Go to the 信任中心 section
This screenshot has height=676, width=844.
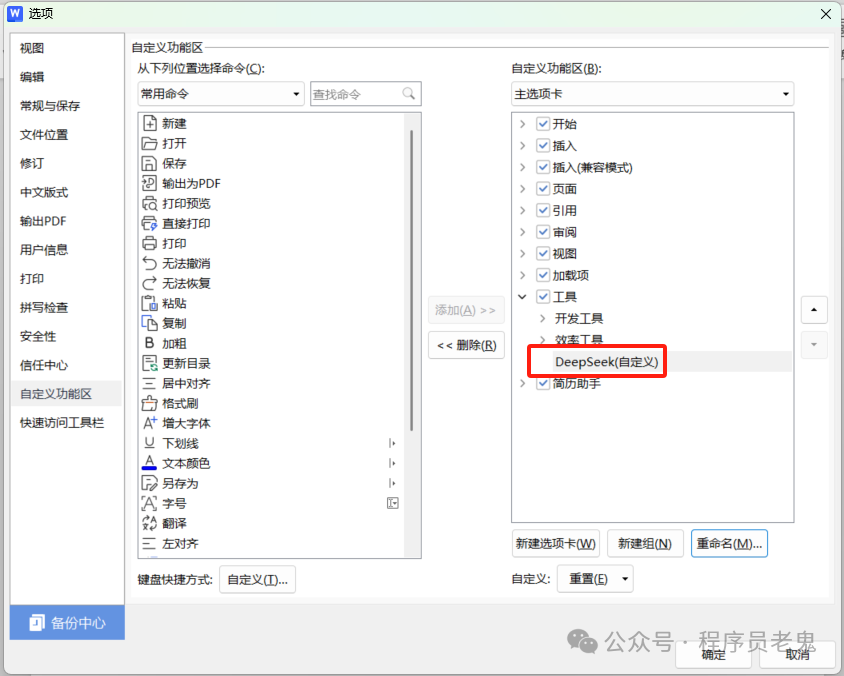[x=44, y=365]
